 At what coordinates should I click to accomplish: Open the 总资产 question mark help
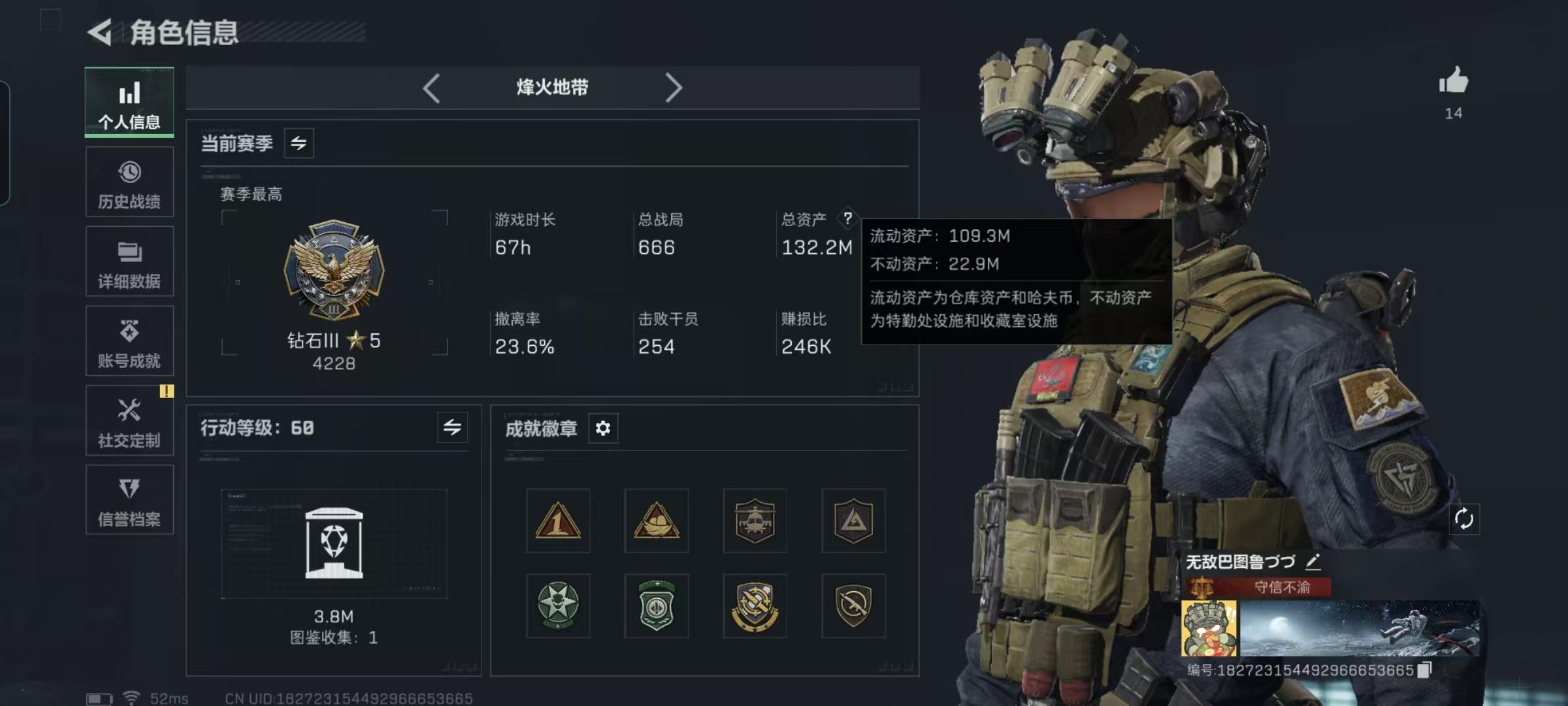847,218
